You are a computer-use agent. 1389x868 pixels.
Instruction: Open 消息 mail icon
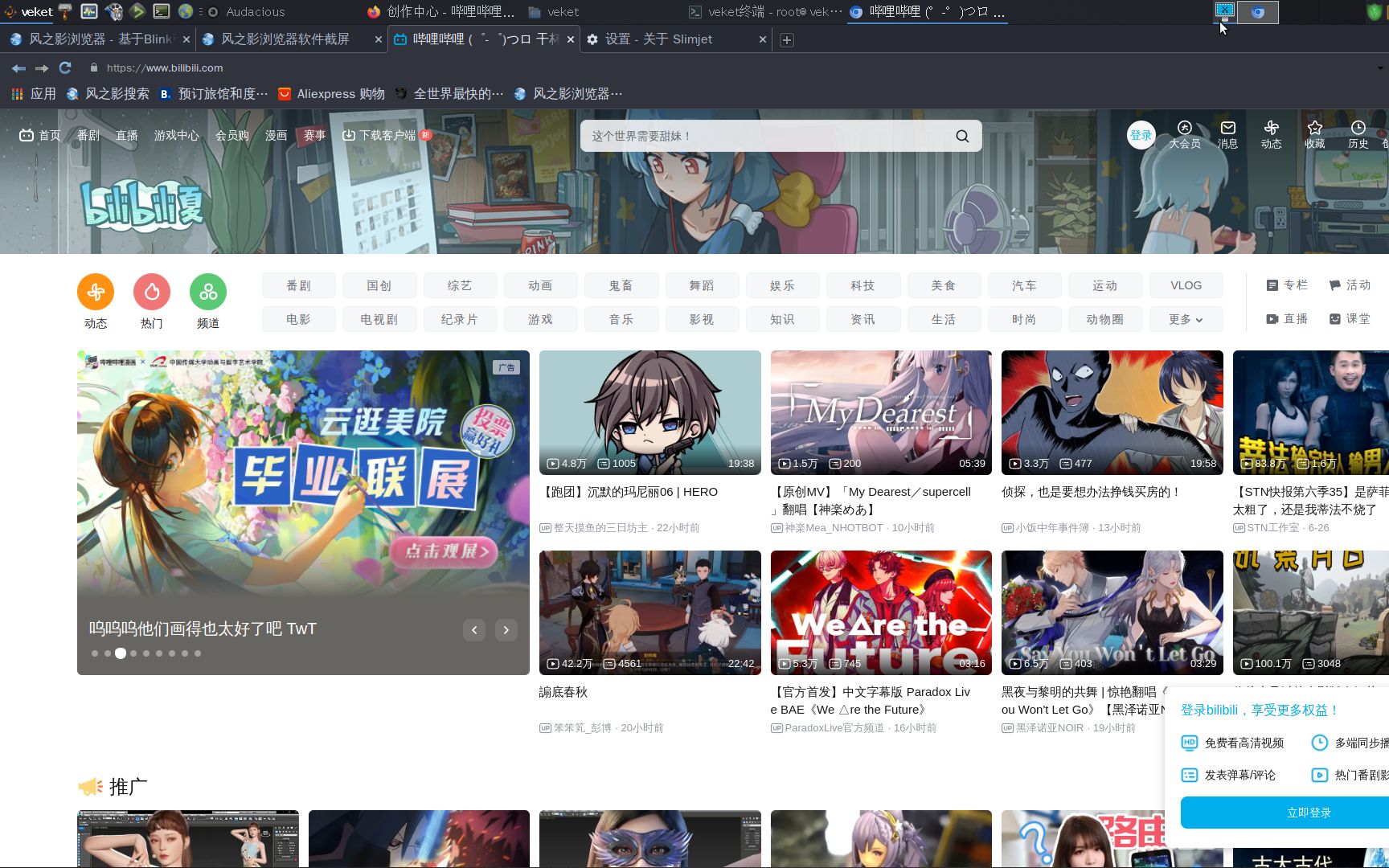tap(1228, 134)
